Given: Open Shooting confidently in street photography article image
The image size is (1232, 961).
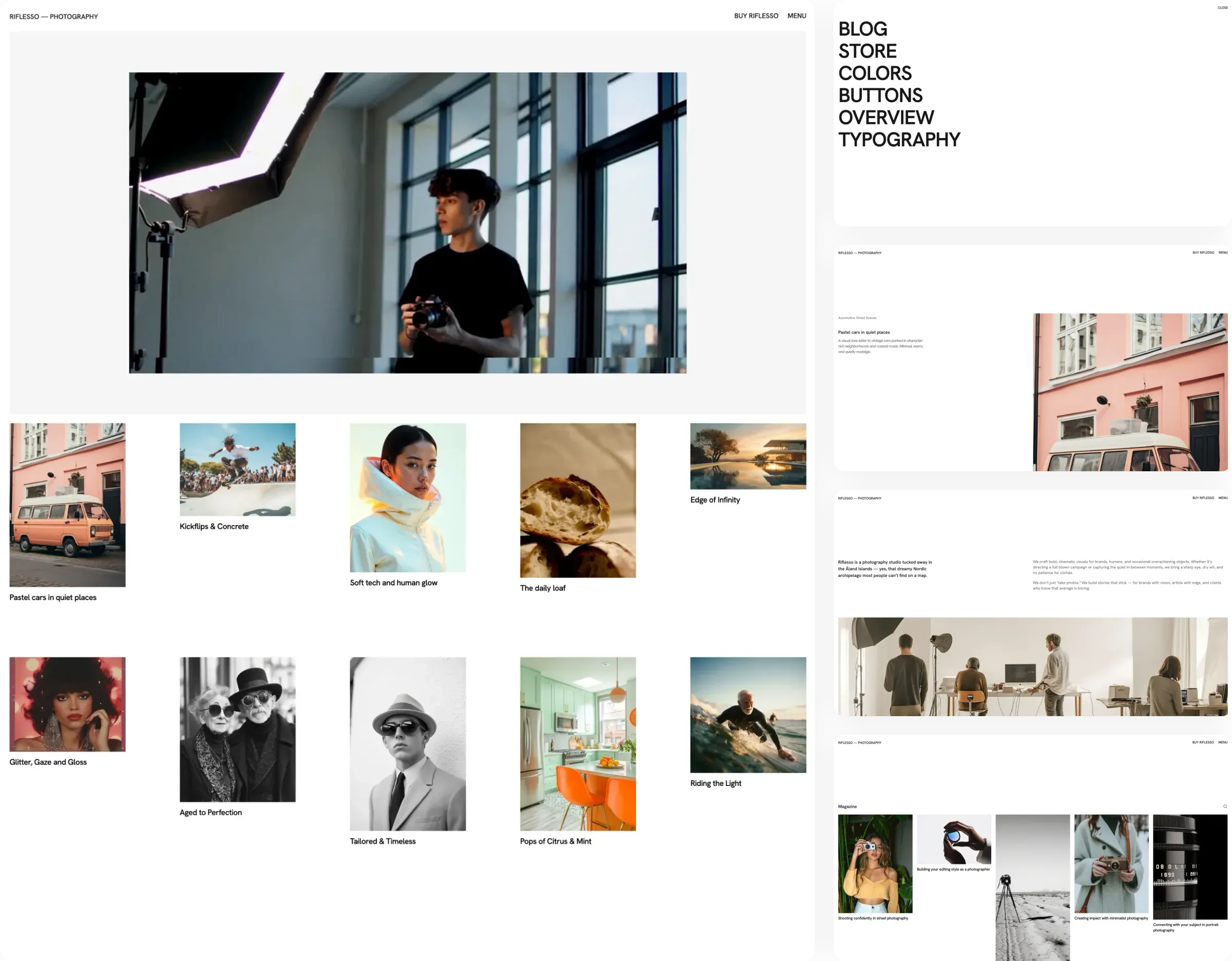Looking at the screenshot, I should coord(875,863).
